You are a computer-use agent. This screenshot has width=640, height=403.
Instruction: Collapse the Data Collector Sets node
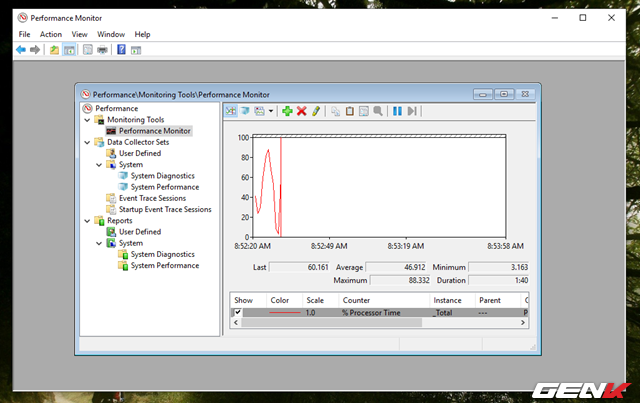87,142
